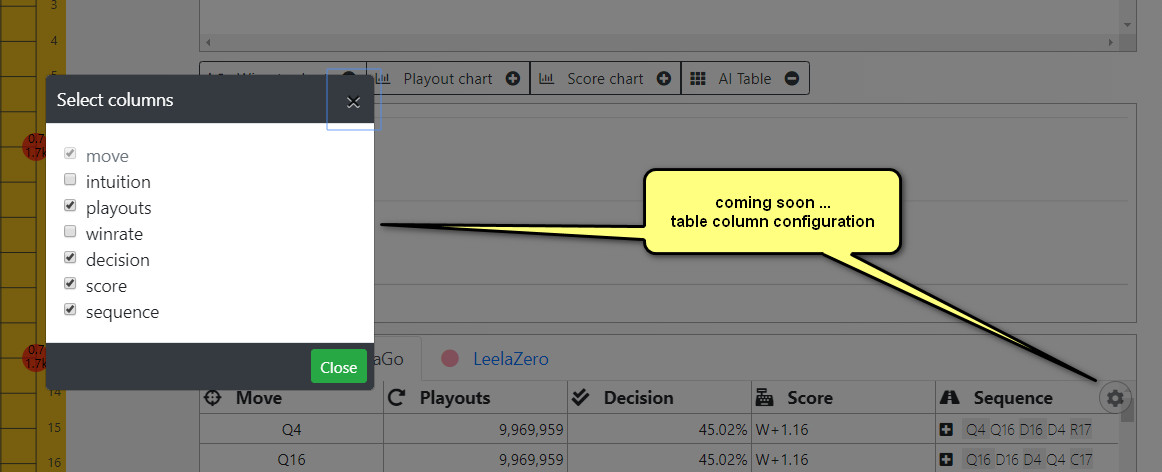The height and width of the screenshot is (472, 1162).
Task: Click the gear icon for table column settings
Action: coord(1115,398)
